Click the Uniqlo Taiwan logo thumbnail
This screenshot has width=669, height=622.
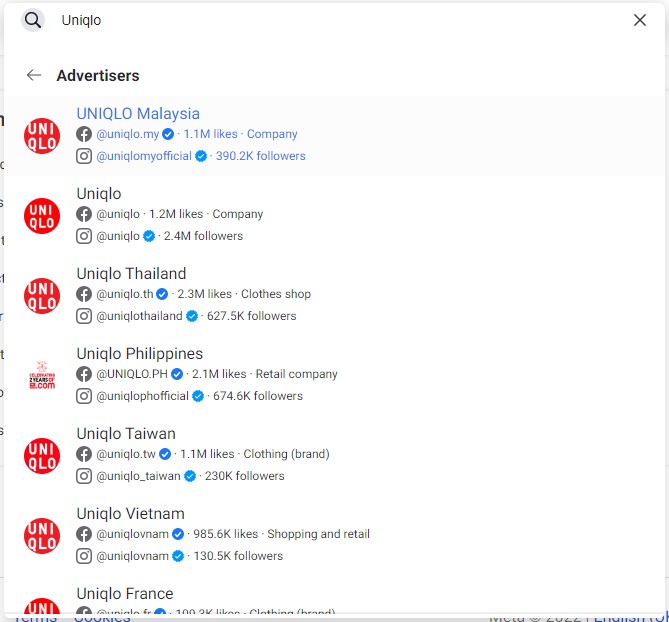click(42, 456)
